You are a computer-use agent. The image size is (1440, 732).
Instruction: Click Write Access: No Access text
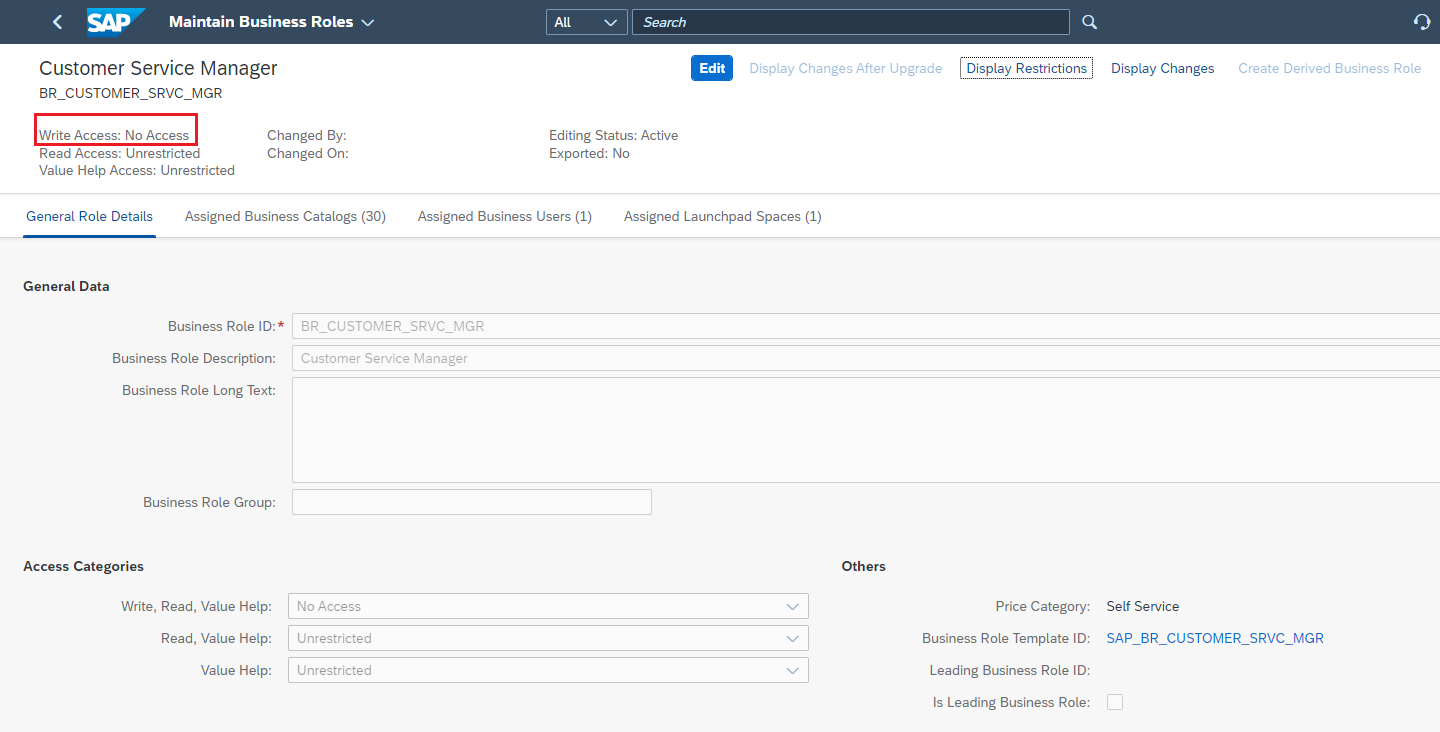point(114,135)
